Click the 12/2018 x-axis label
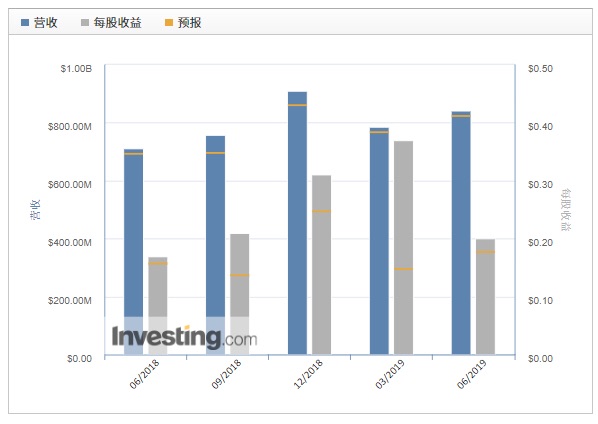 [308, 374]
